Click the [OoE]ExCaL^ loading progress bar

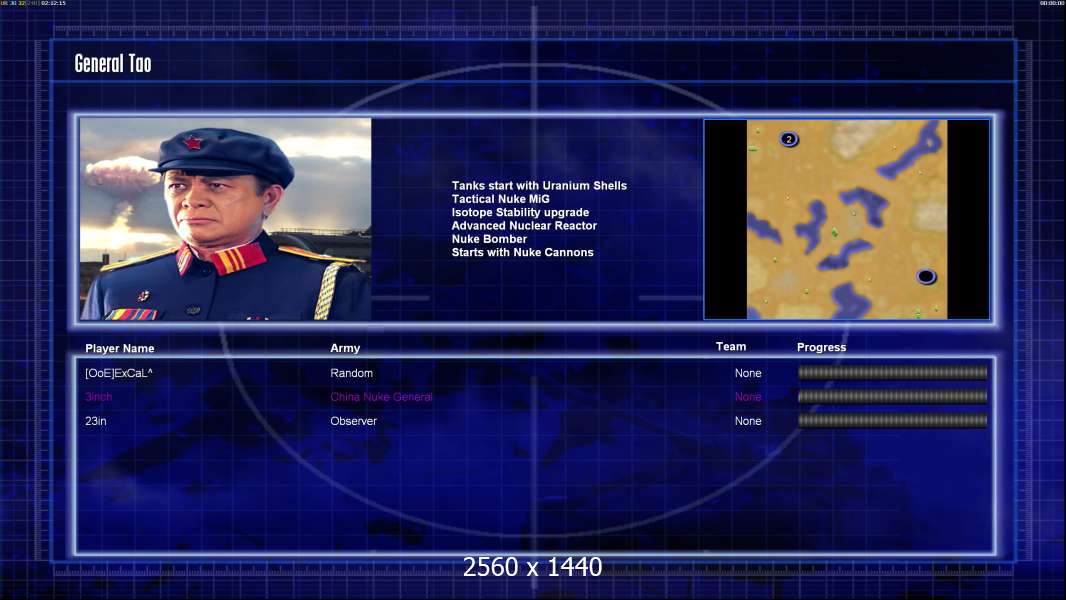(x=893, y=372)
